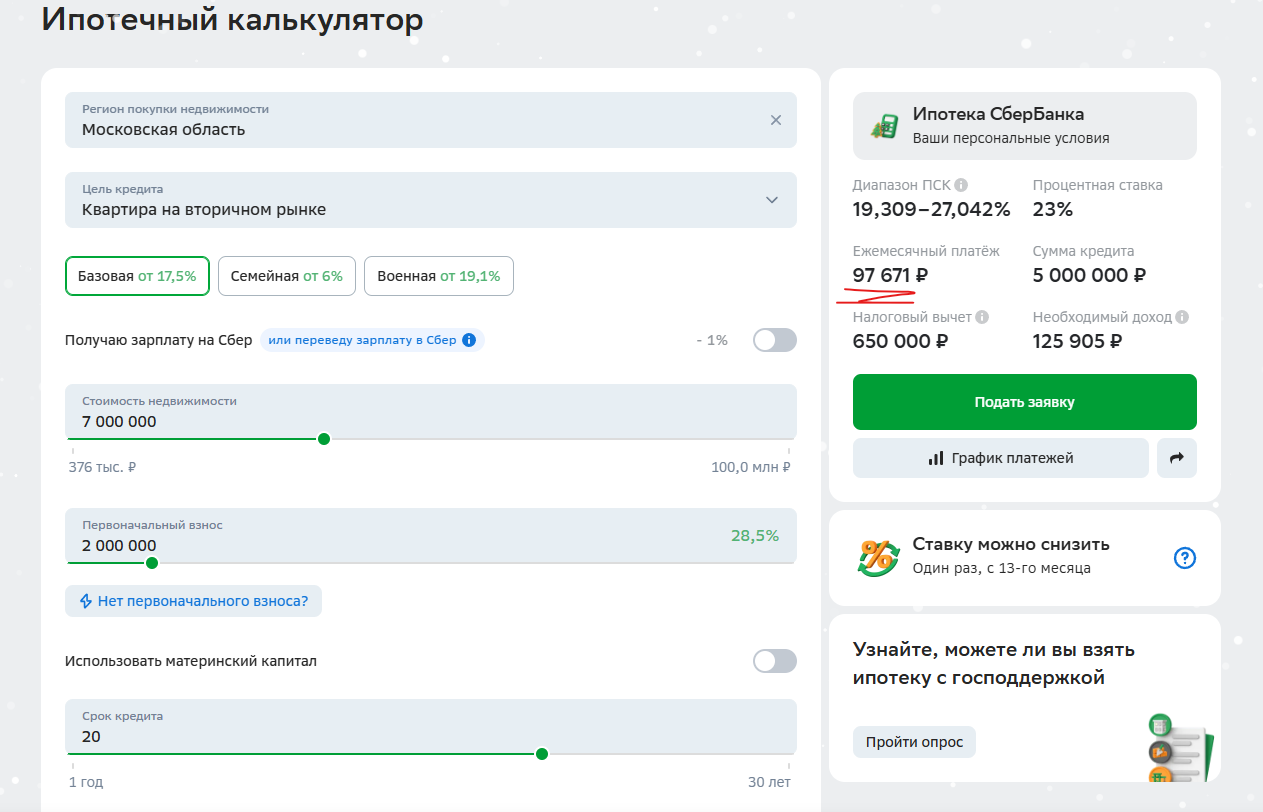Click the interest rate value 23%

click(1053, 209)
